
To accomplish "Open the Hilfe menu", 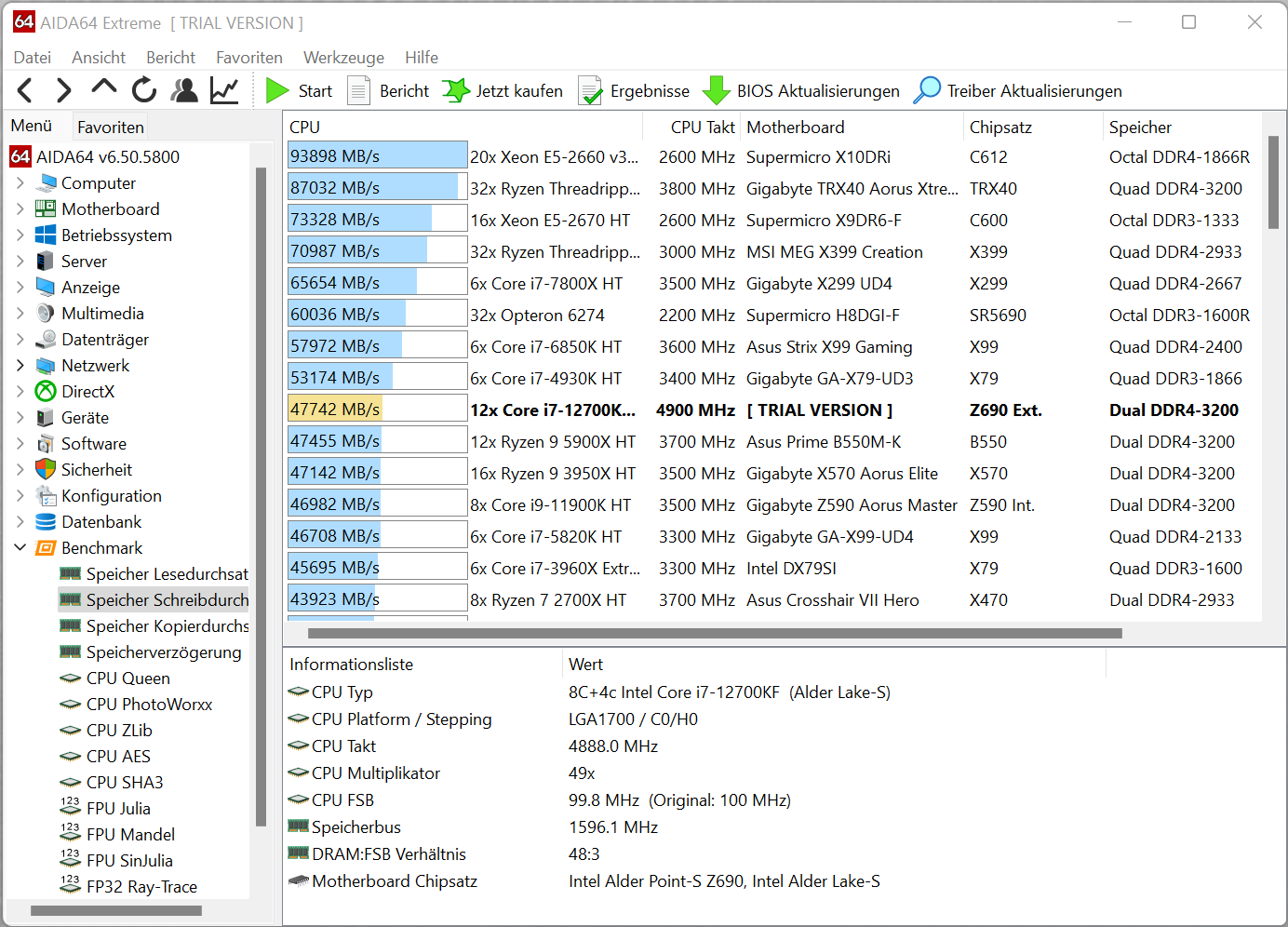I will (422, 58).
